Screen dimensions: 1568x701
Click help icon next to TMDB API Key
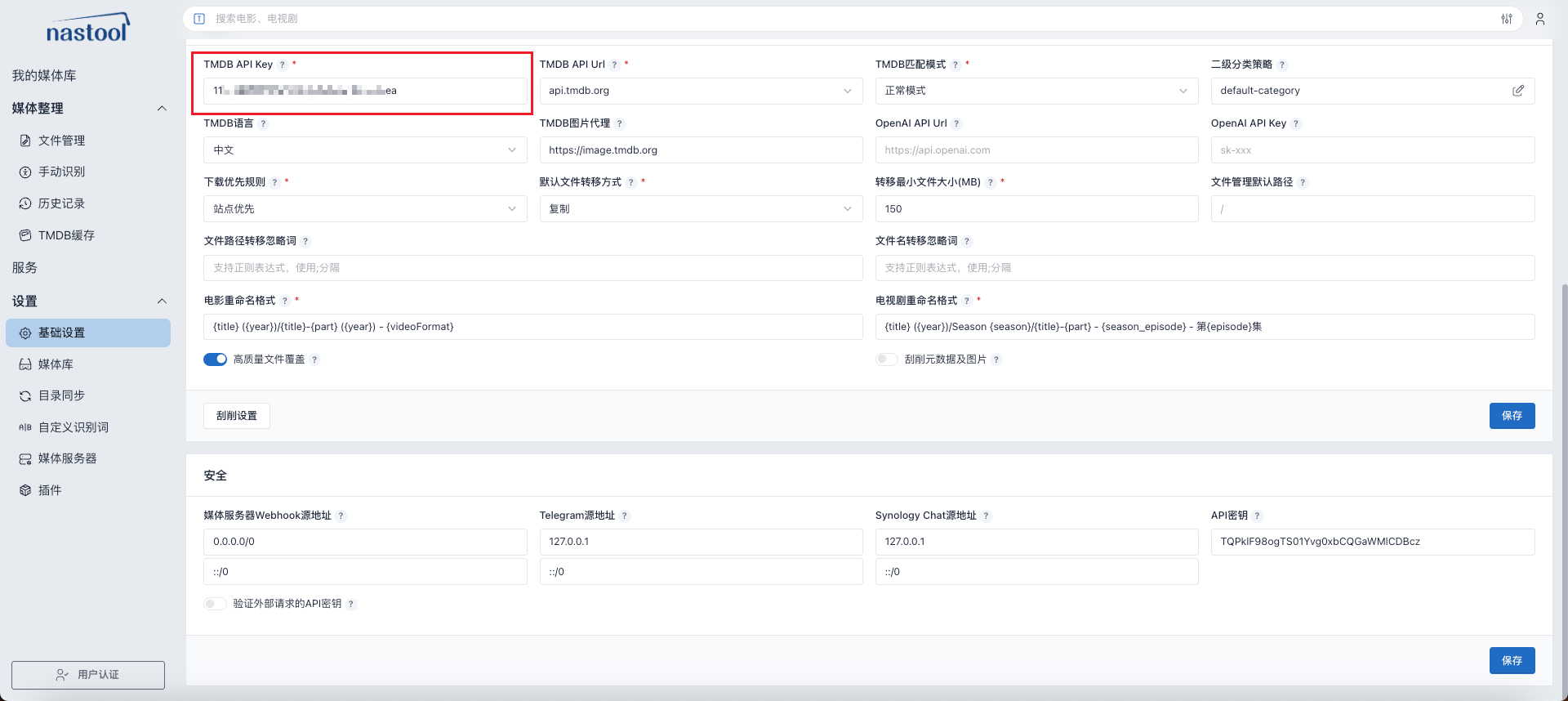pos(283,65)
